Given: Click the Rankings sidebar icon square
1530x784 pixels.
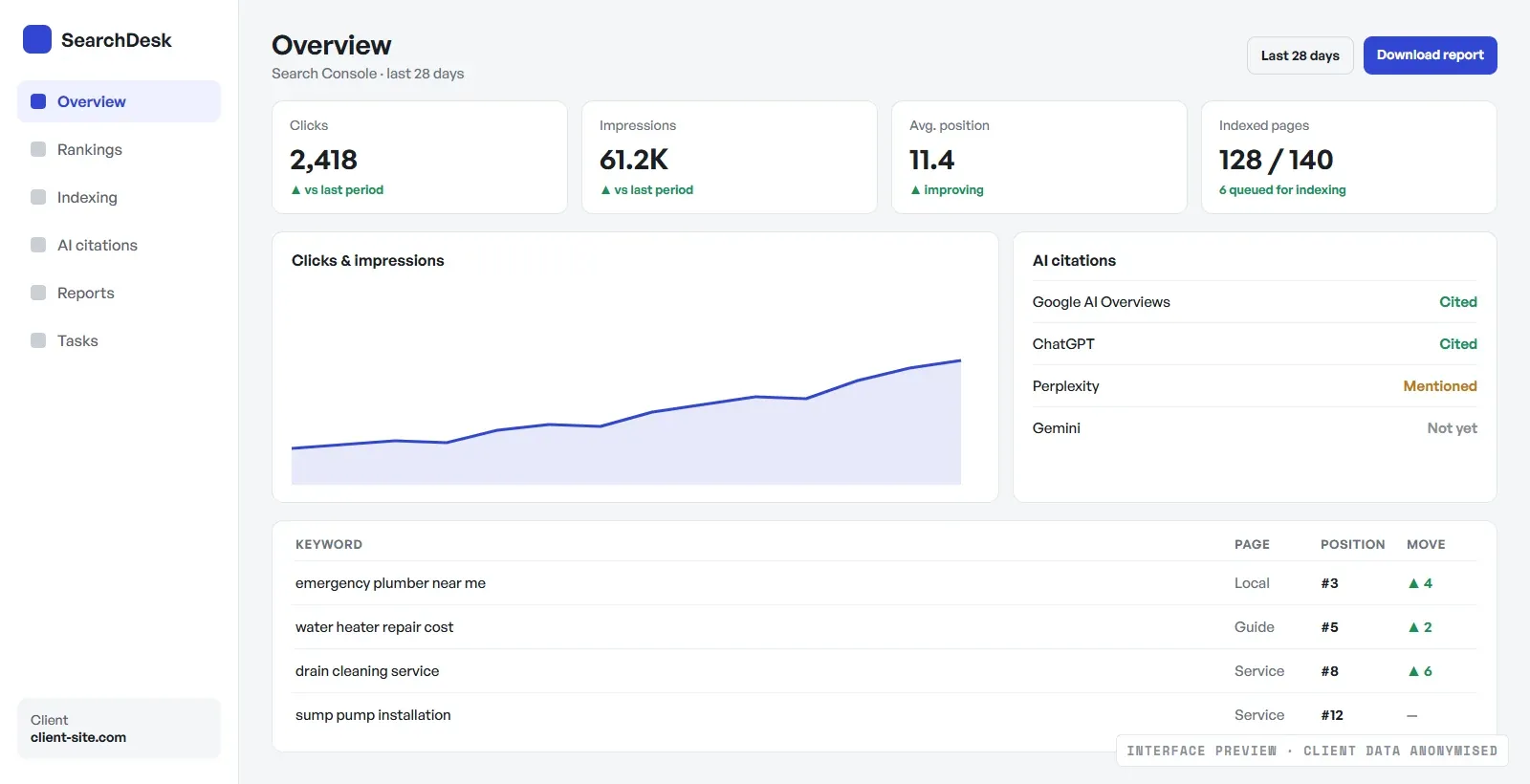Looking at the screenshot, I should click(38, 149).
